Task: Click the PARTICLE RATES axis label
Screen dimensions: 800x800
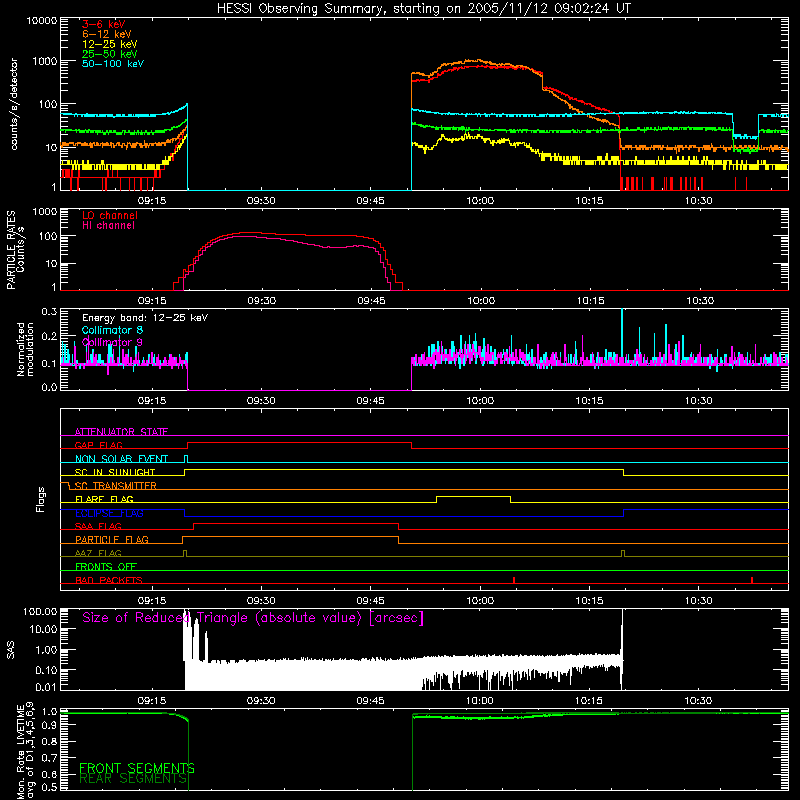Action: point(11,250)
